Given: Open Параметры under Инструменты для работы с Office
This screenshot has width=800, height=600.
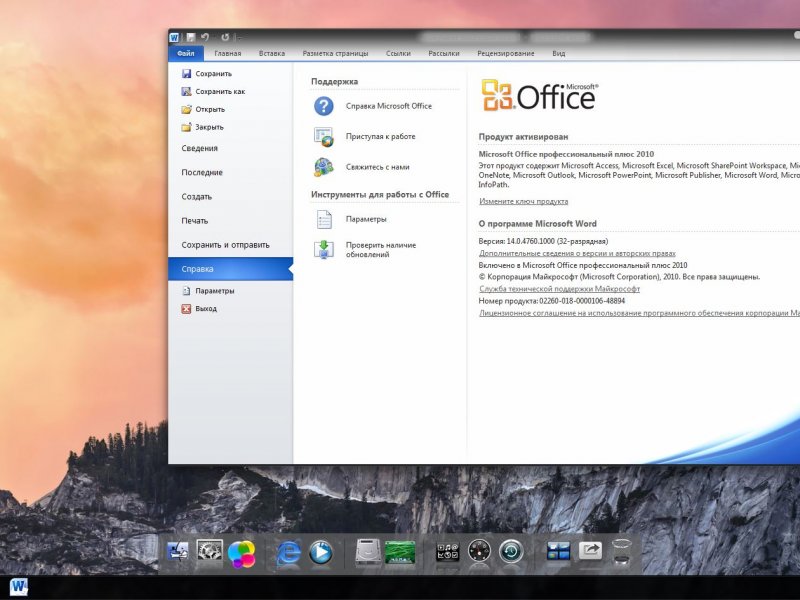Looking at the screenshot, I should click(x=351, y=219).
